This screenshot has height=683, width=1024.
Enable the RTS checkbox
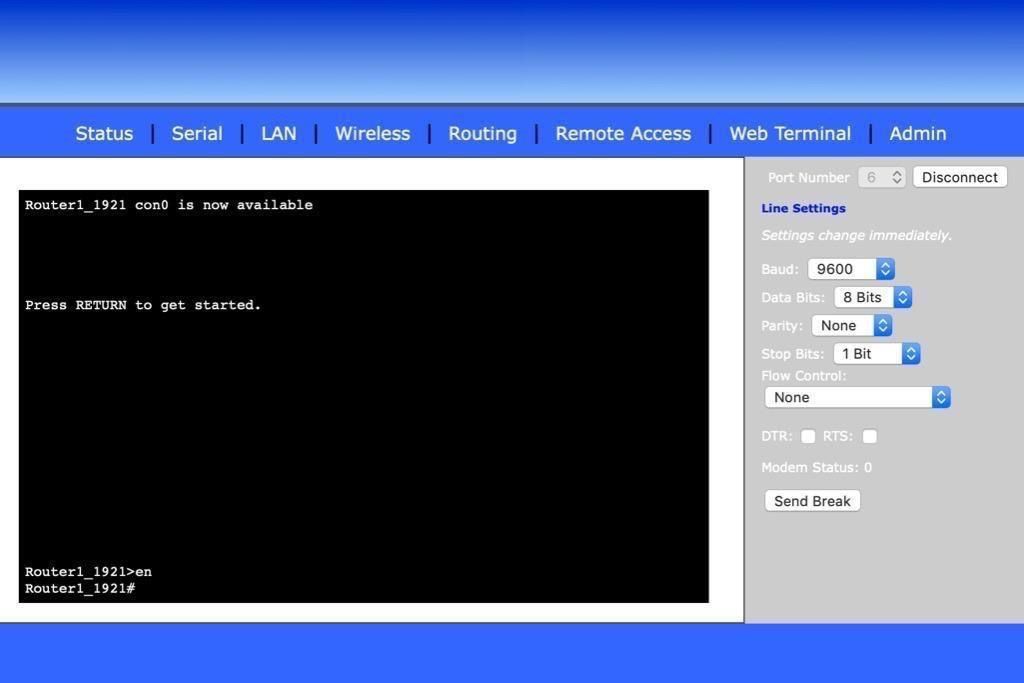point(869,436)
